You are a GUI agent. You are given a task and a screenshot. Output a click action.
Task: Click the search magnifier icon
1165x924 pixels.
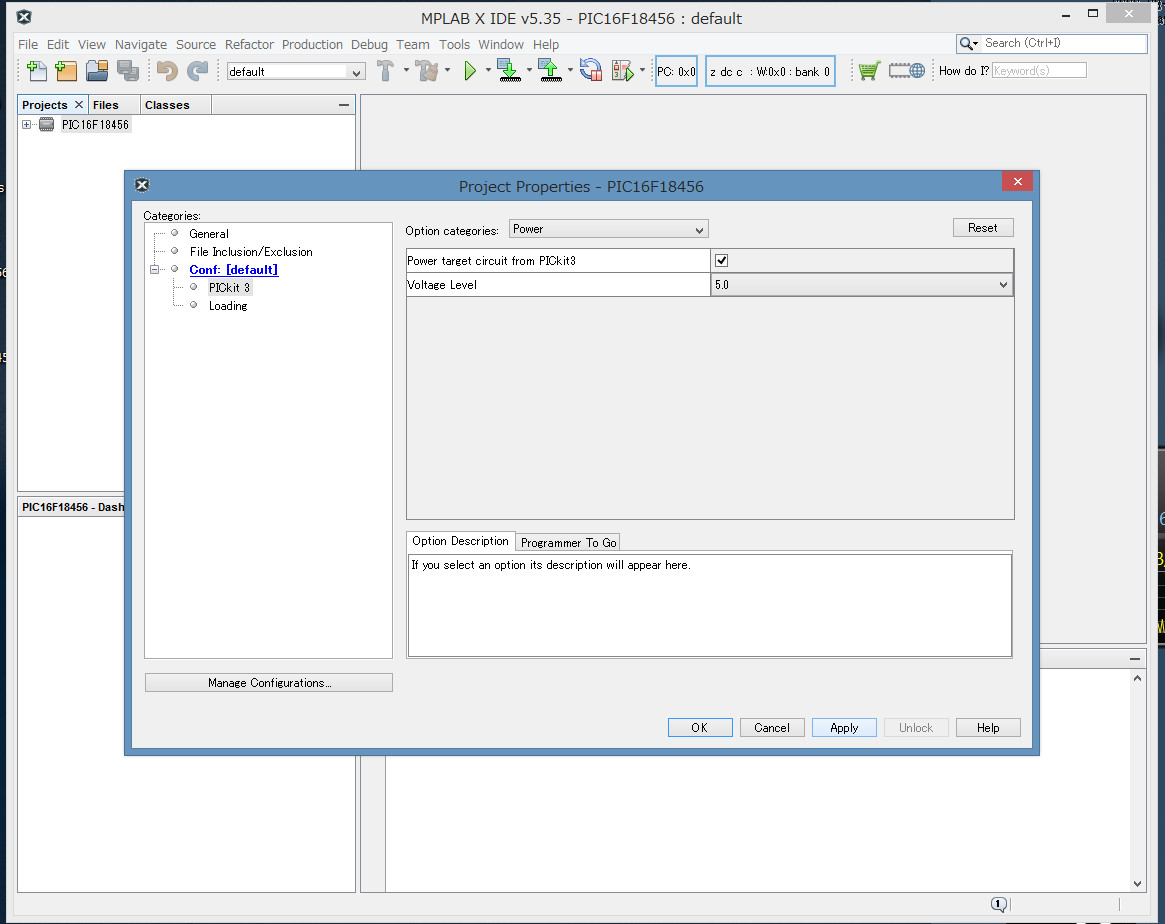point(966,44)
